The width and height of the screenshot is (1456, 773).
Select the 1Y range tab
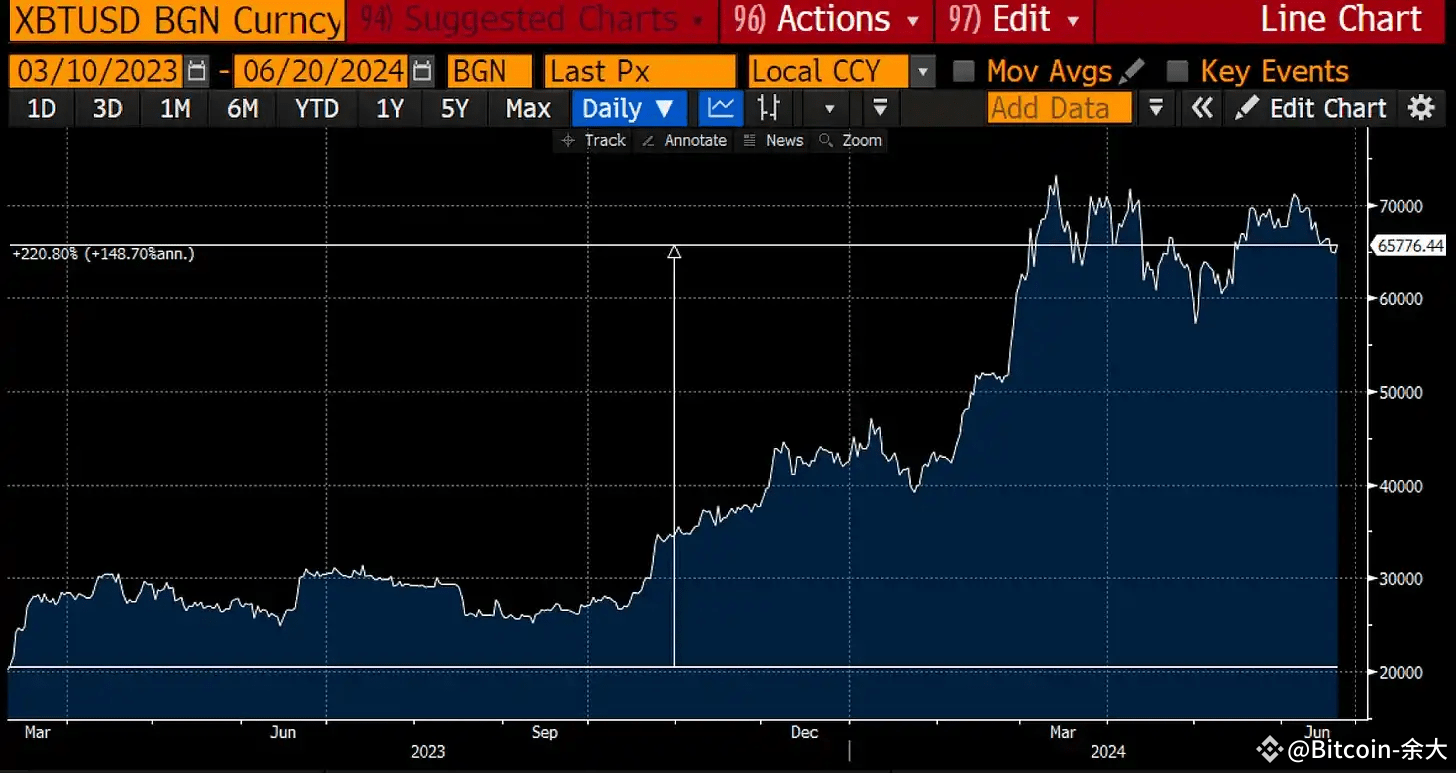389,108
